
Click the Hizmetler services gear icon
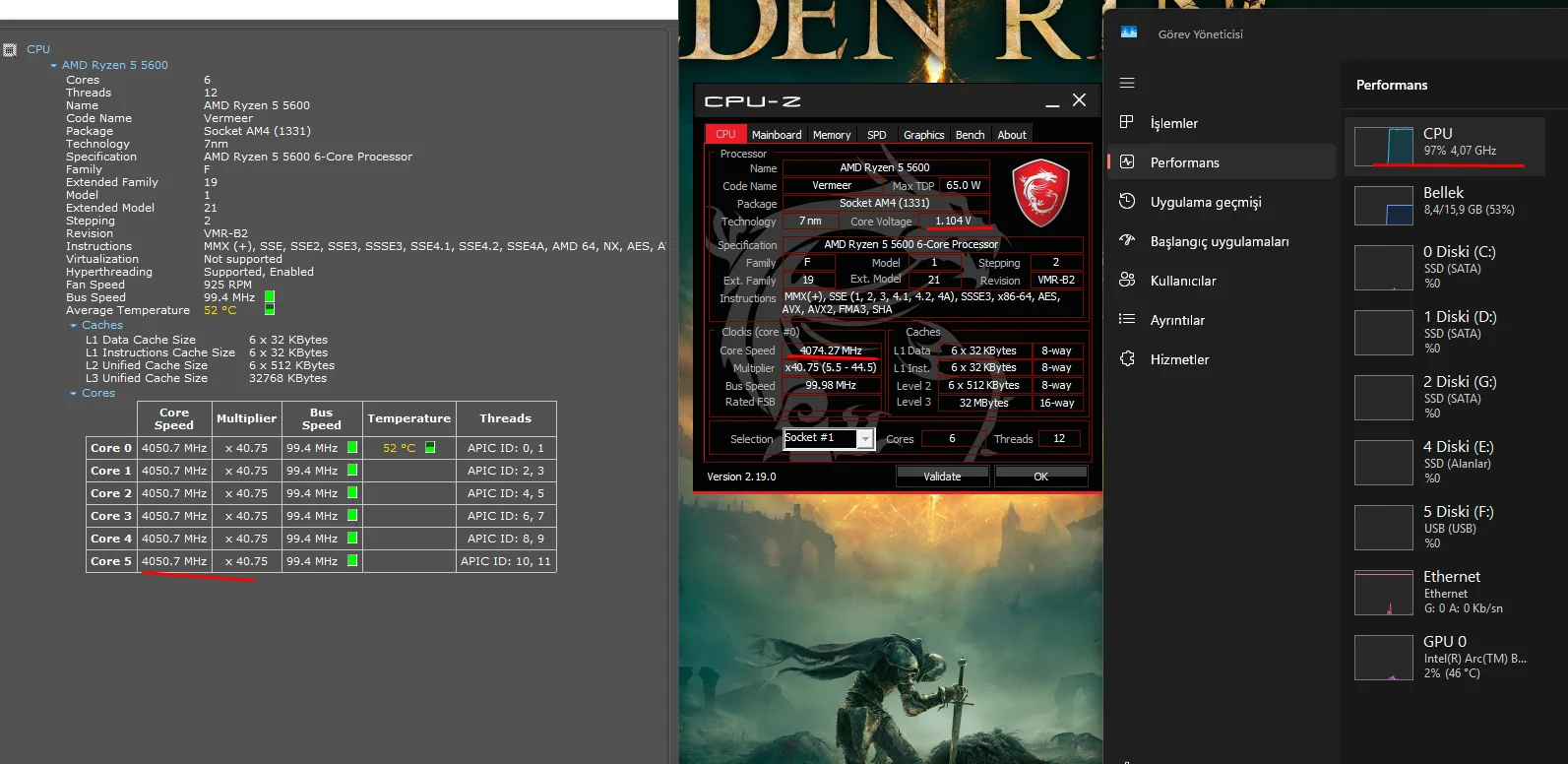tap(1127, 358)
